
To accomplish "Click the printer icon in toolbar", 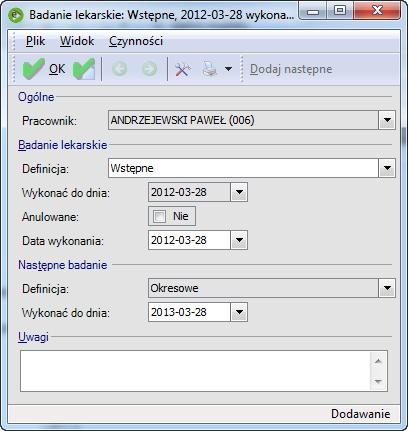I will pyautogui.click(x=210, y=69).
